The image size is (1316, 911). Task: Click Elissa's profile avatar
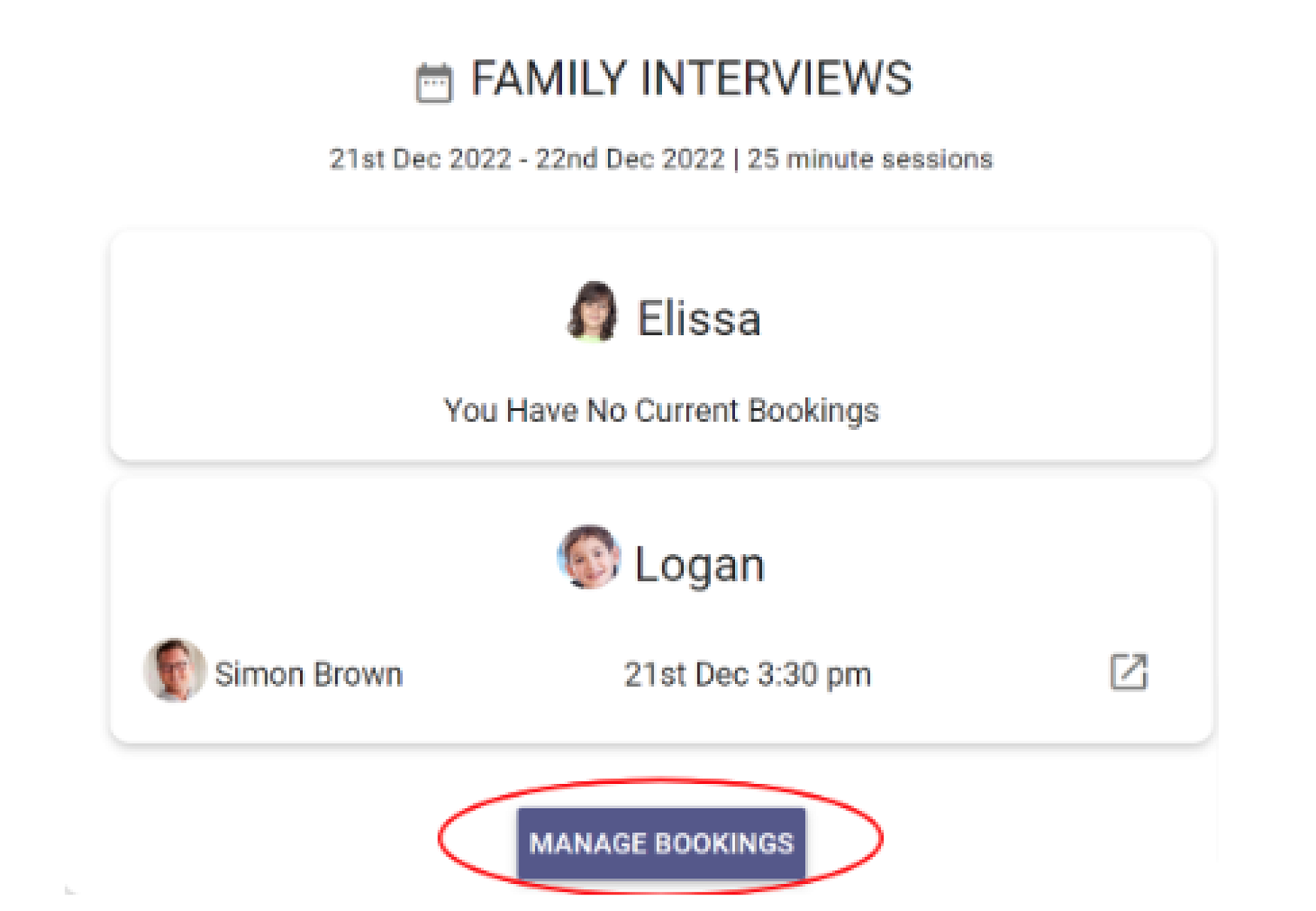coord(593,313)
